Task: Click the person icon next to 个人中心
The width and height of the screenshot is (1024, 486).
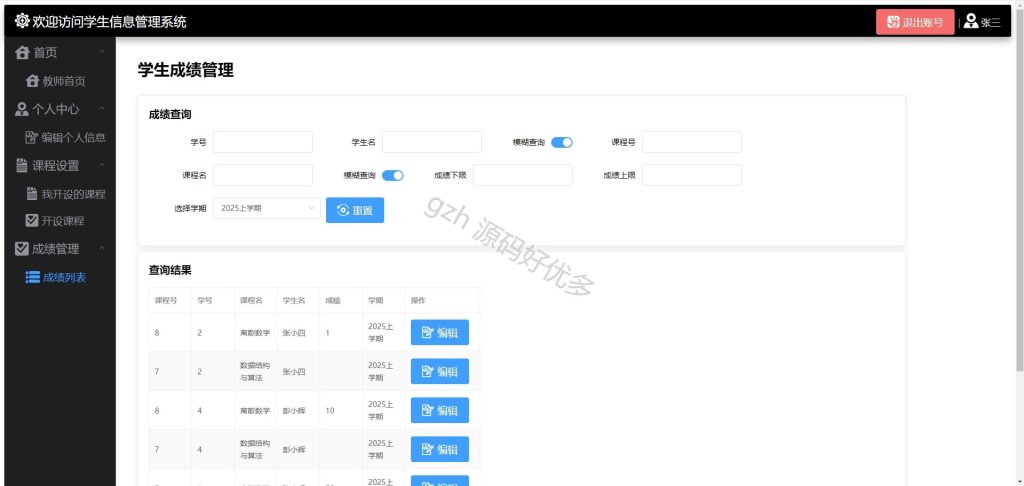Action: pos(22,109)
